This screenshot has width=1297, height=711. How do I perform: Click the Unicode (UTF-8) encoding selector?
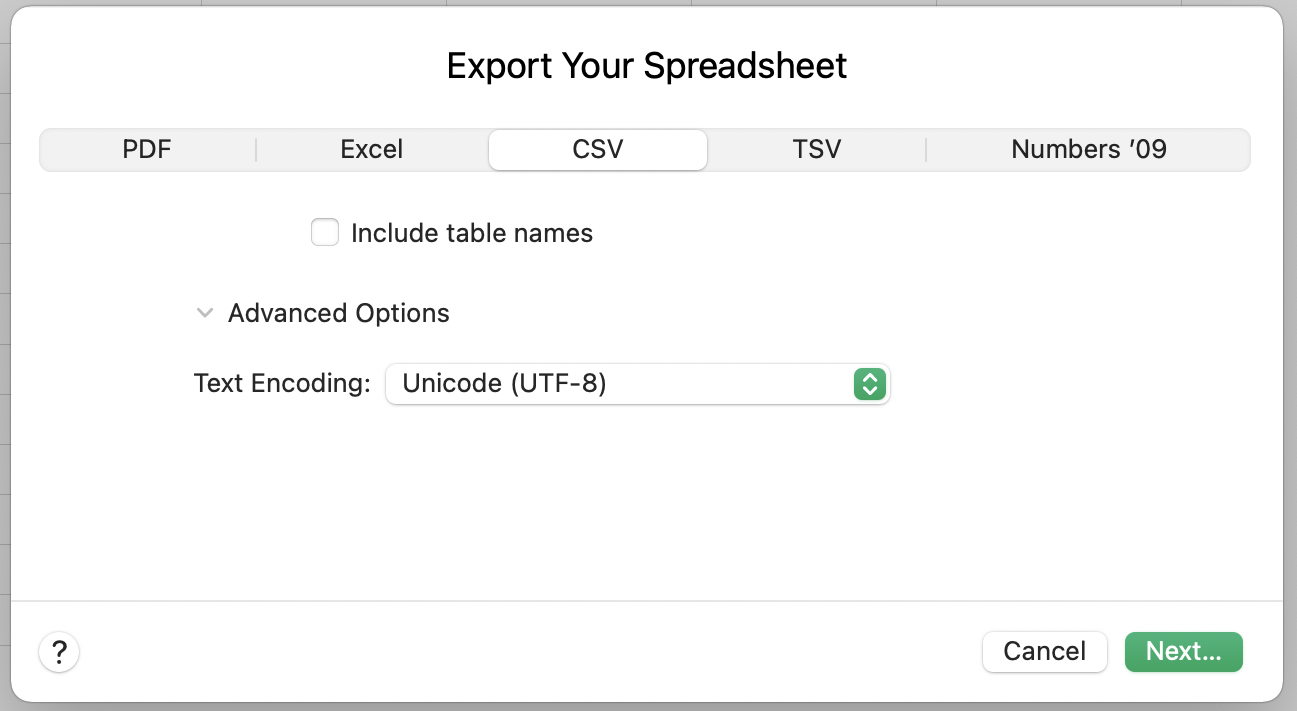pyautogui.click(x=637, y=384)
